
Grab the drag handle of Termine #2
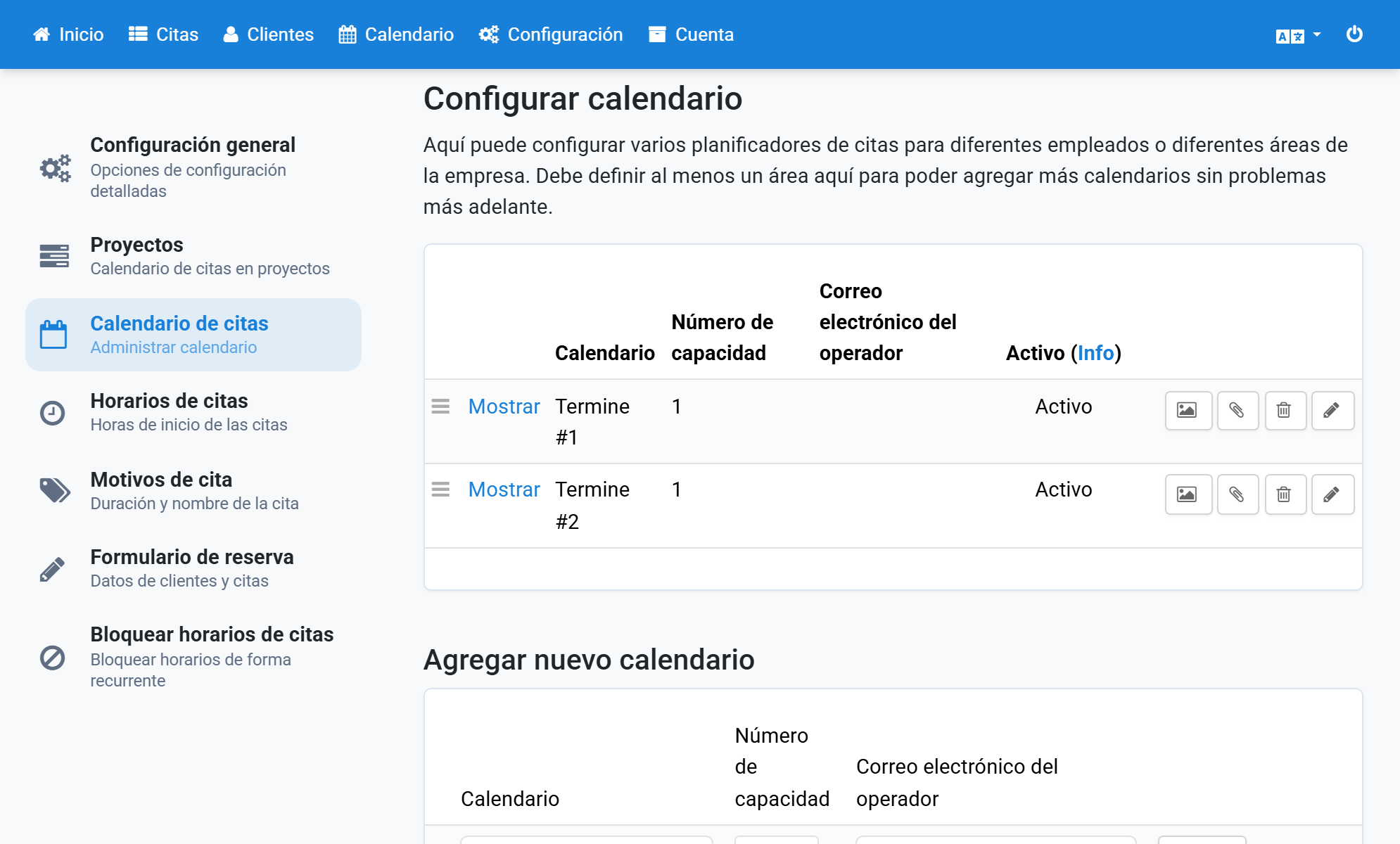coord(440,490)
